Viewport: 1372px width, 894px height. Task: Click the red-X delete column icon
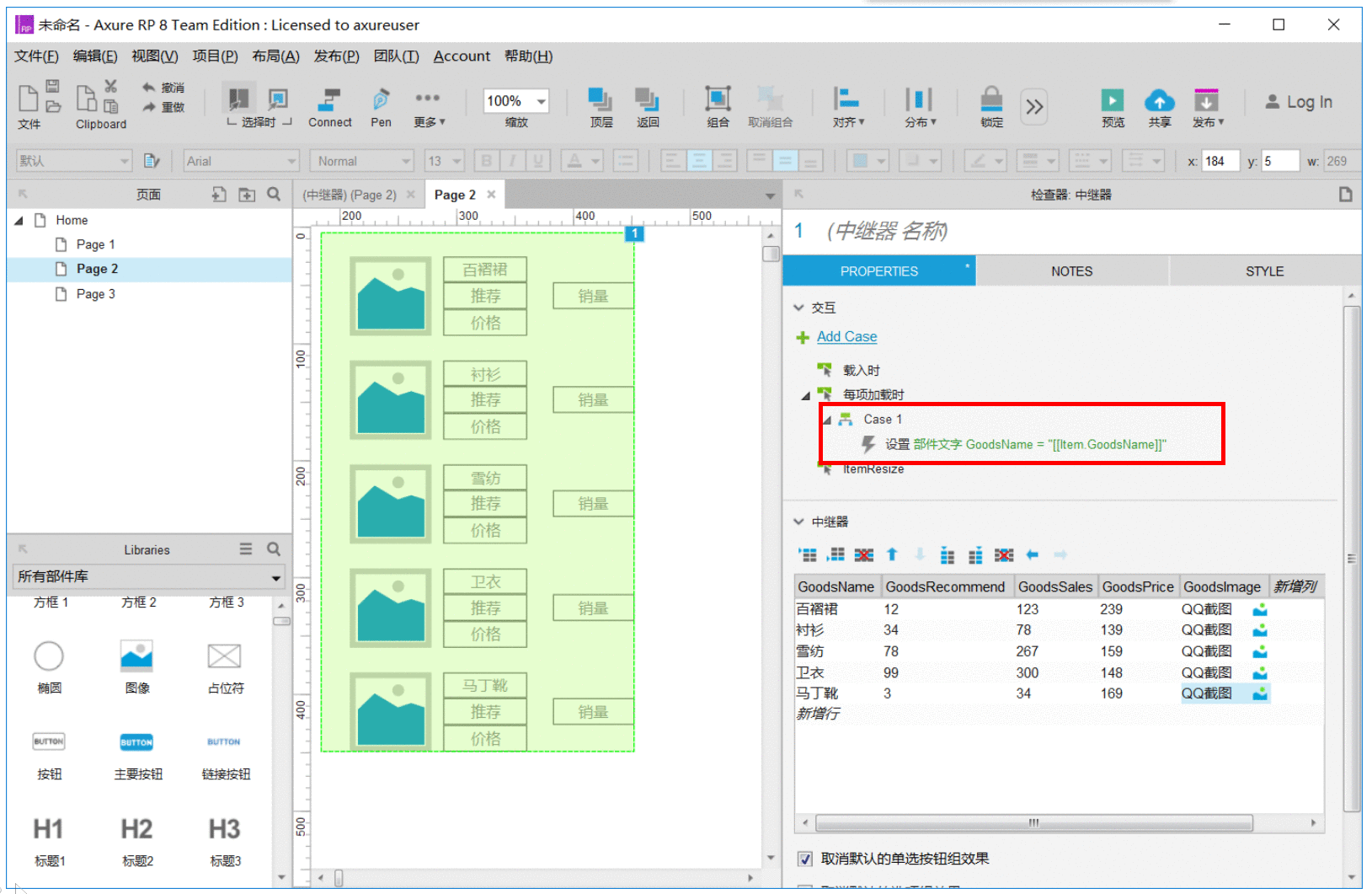click(1004, 554)
